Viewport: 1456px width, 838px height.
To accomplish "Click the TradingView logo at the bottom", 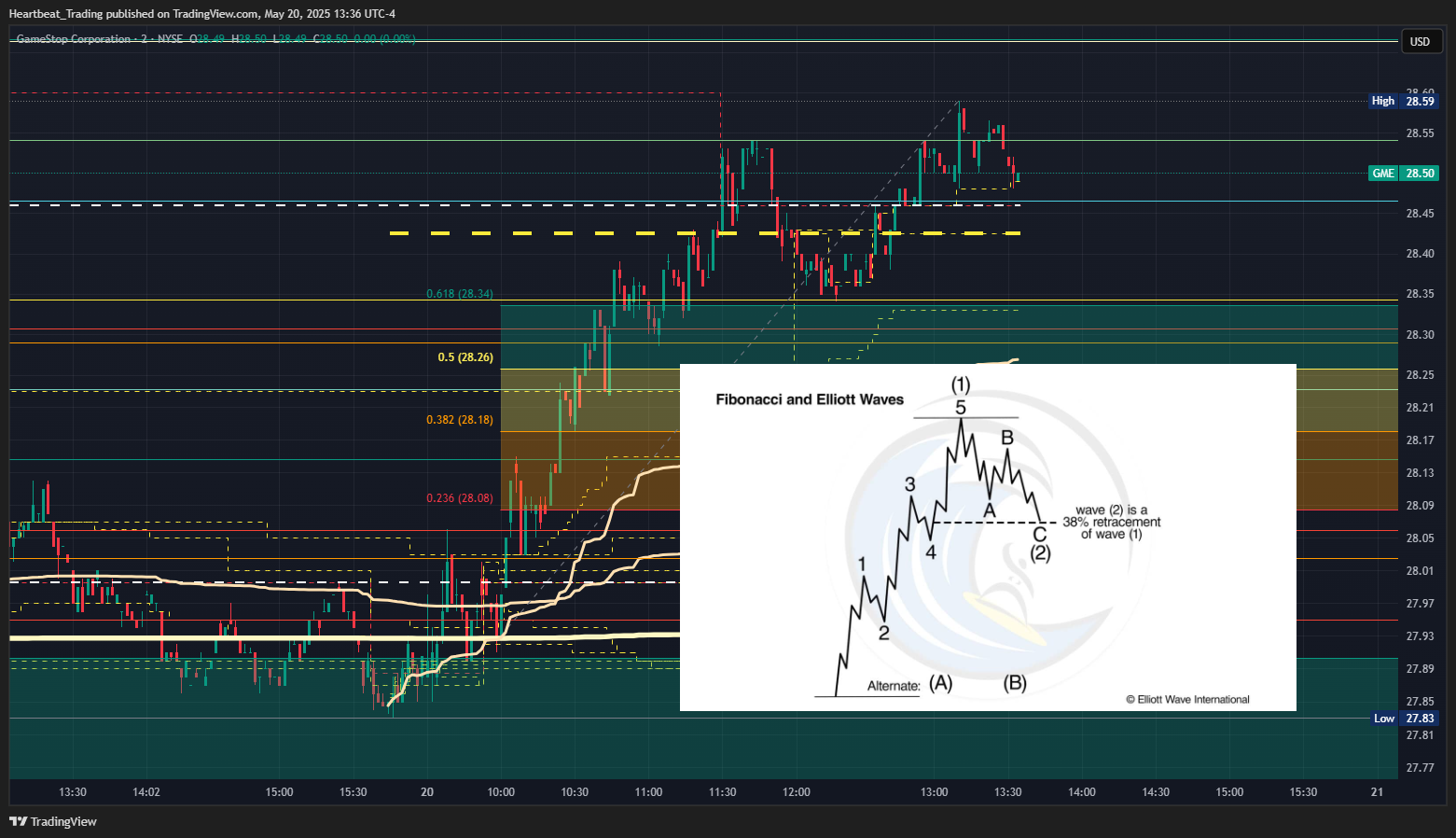I will tap(53, 821).
